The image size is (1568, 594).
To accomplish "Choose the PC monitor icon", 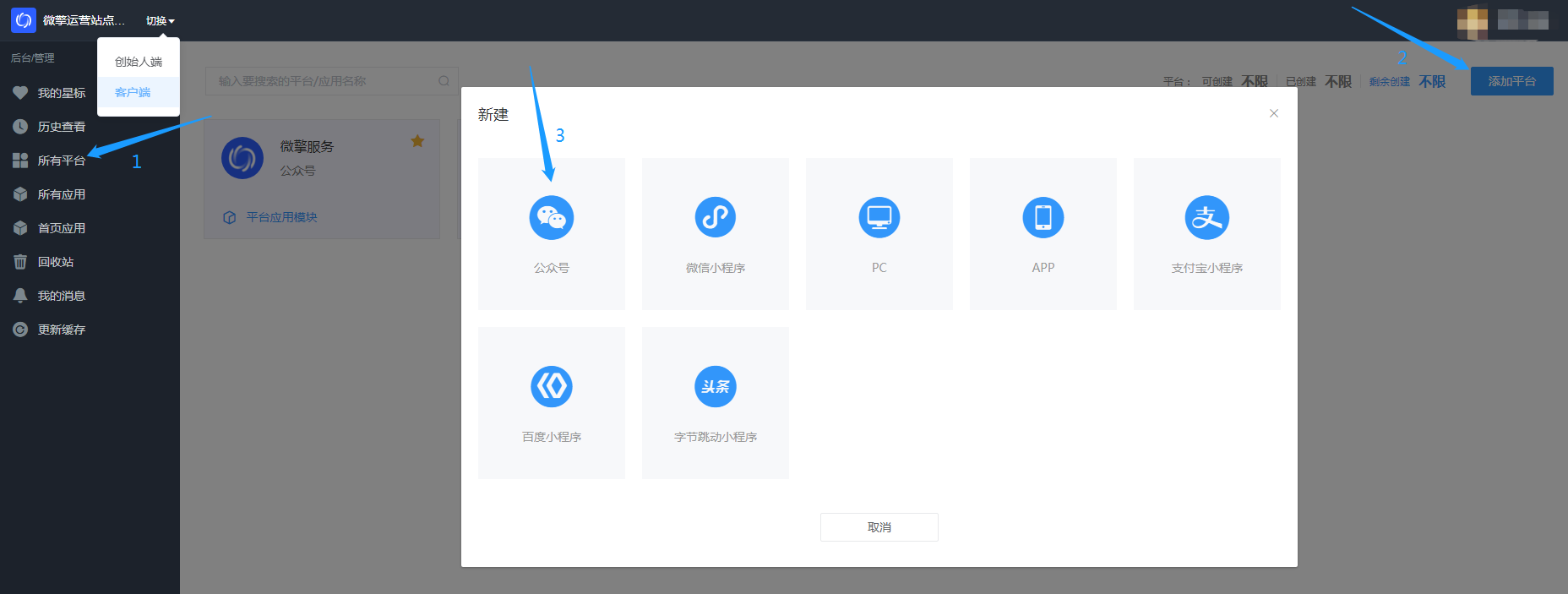I will (879, 217).
